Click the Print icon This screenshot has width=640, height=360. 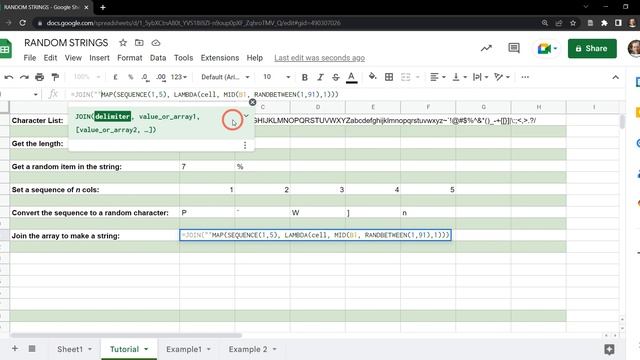click(40, 77)
